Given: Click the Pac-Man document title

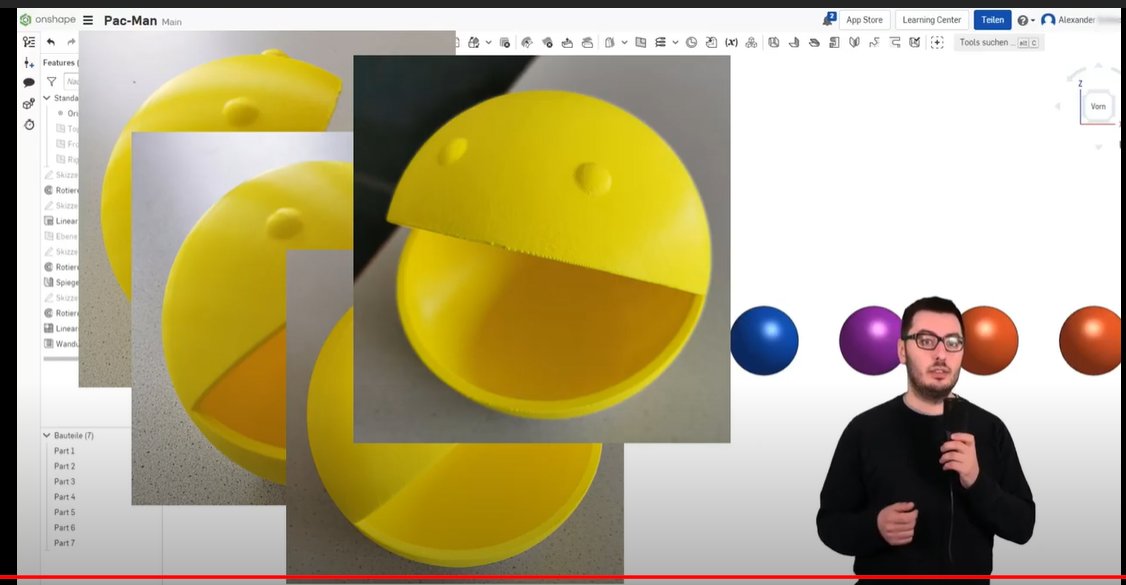Looking at the screenshot, I should [x=130, y=21].
